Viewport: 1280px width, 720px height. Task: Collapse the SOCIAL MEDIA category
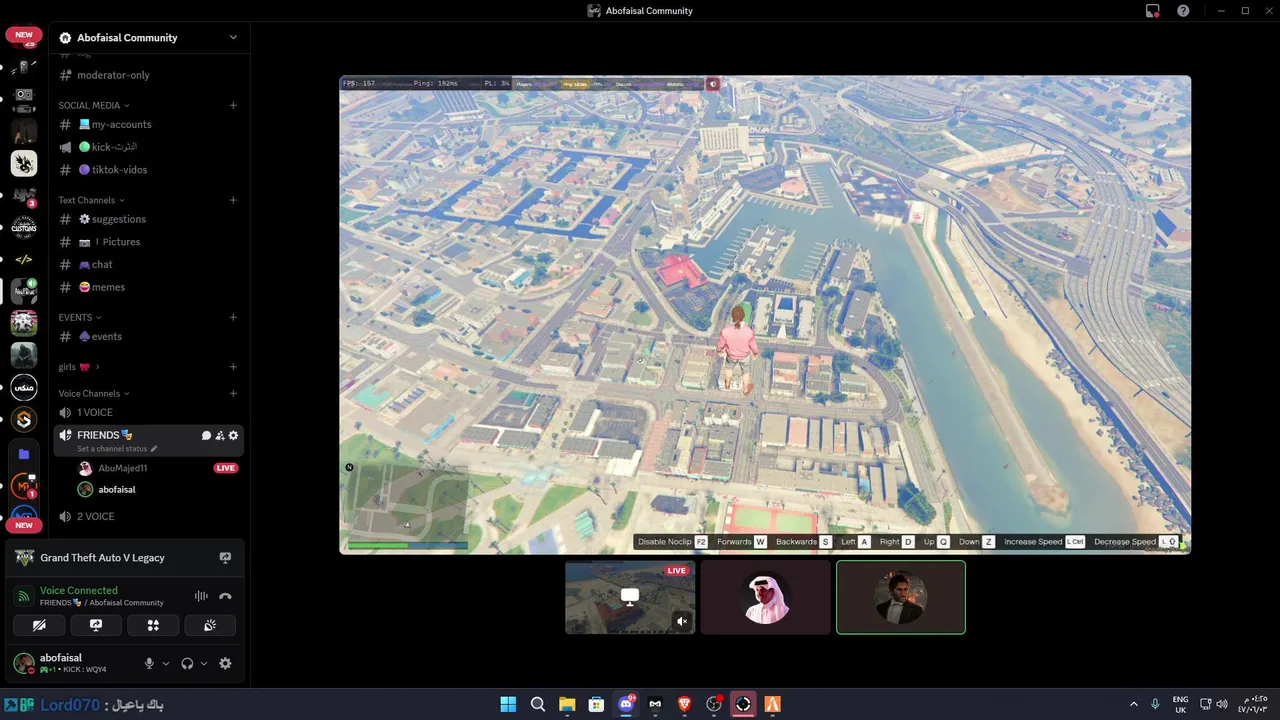coord(93,105)
